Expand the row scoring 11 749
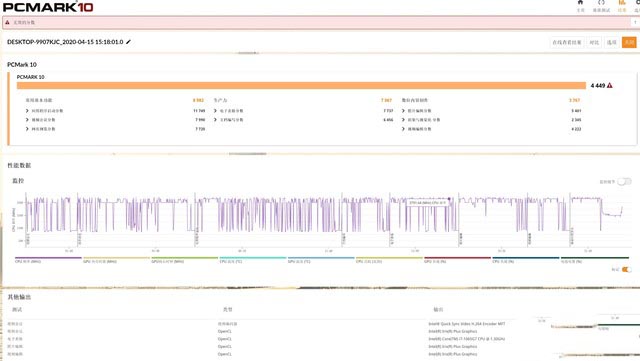 [27, 111]
